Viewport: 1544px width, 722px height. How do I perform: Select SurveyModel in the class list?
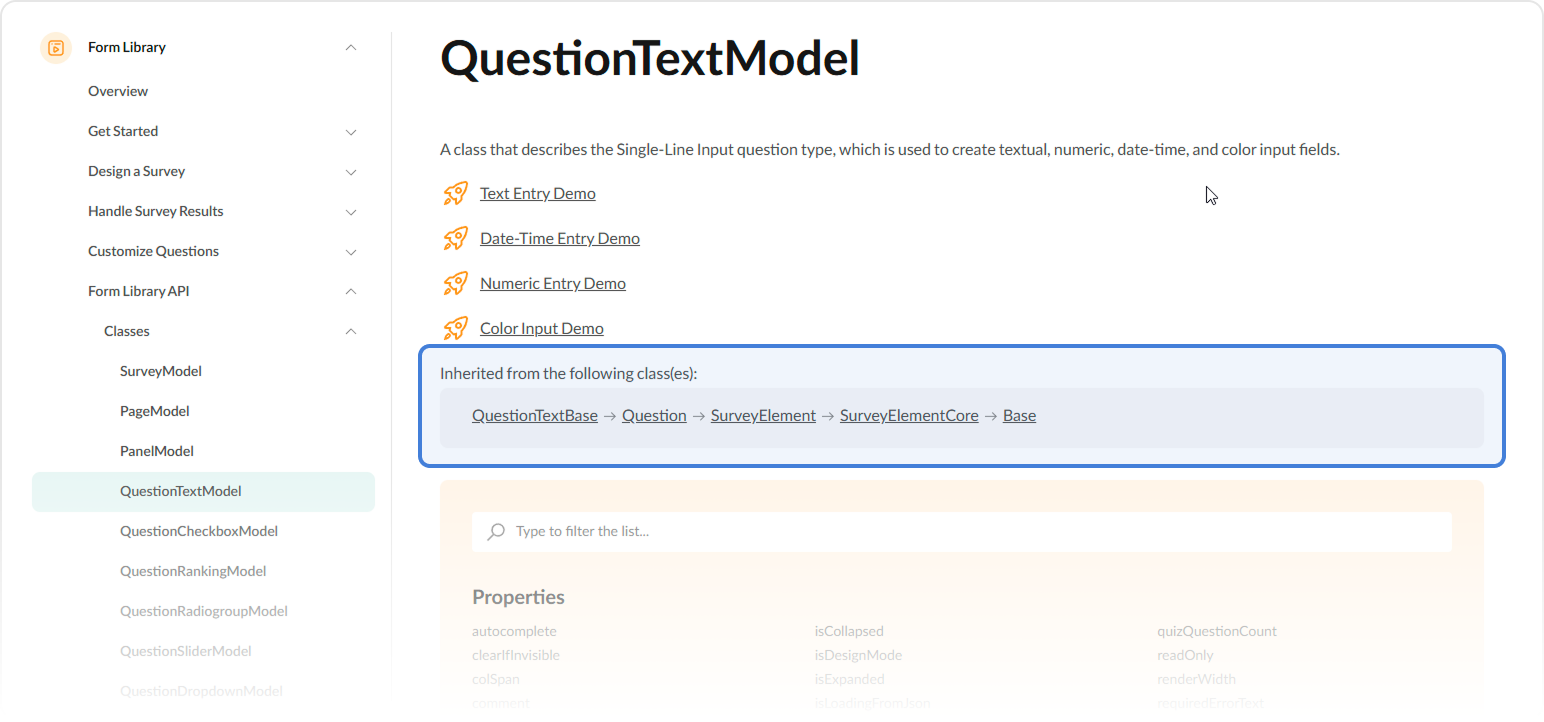[160, 371]
